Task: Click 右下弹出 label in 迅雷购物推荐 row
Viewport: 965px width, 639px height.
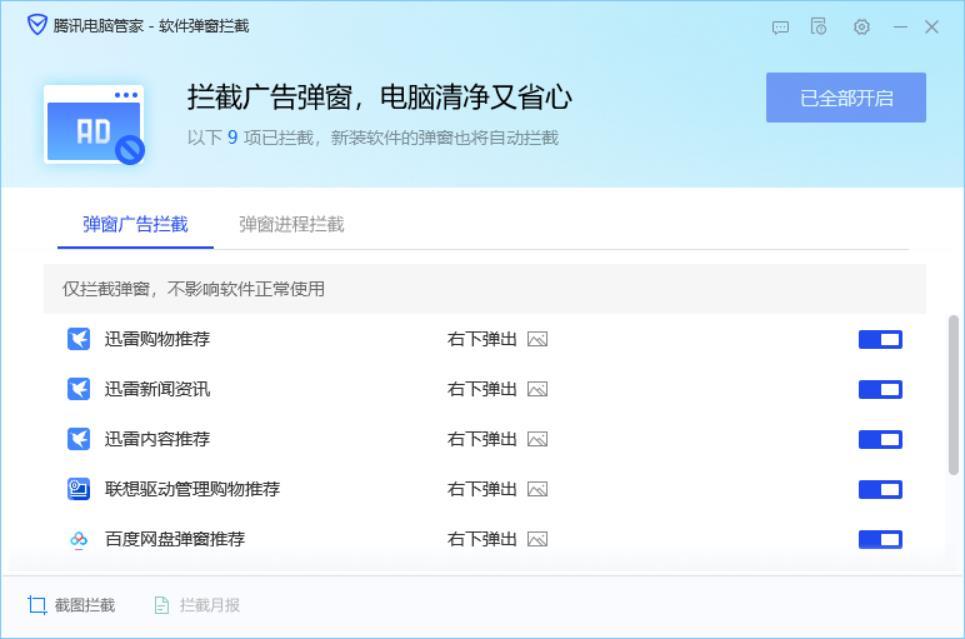Action: 482,339
